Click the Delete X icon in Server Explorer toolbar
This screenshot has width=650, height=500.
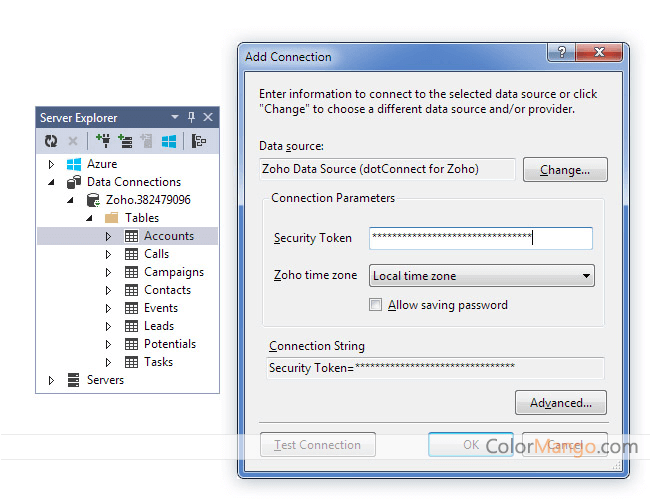click(73, 141)
